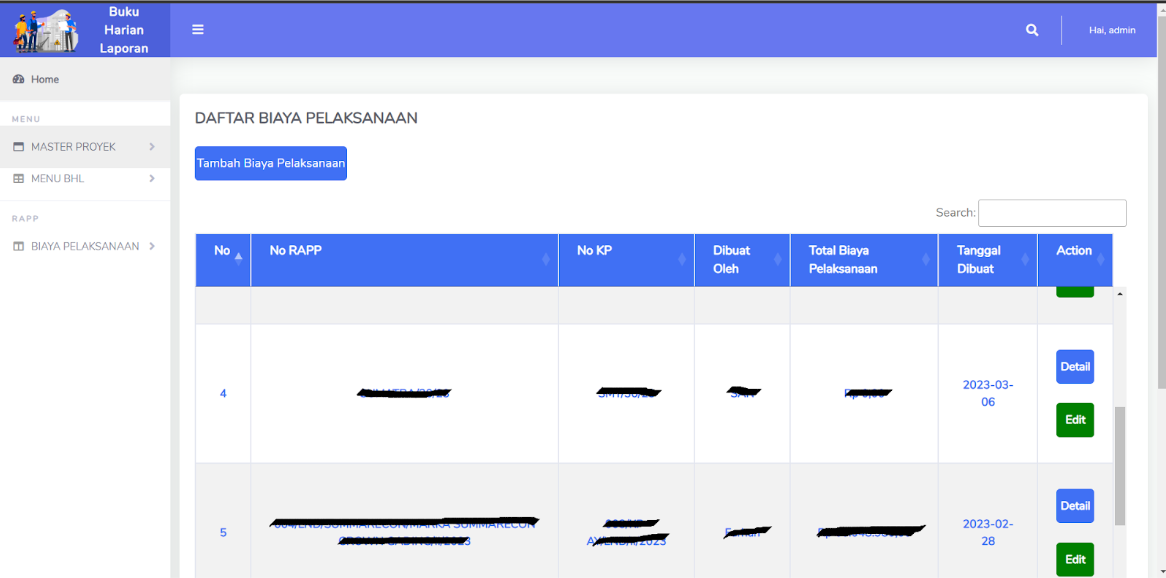
Task: Open Detail for row number 4
Action: click(x=1074, y=366)
